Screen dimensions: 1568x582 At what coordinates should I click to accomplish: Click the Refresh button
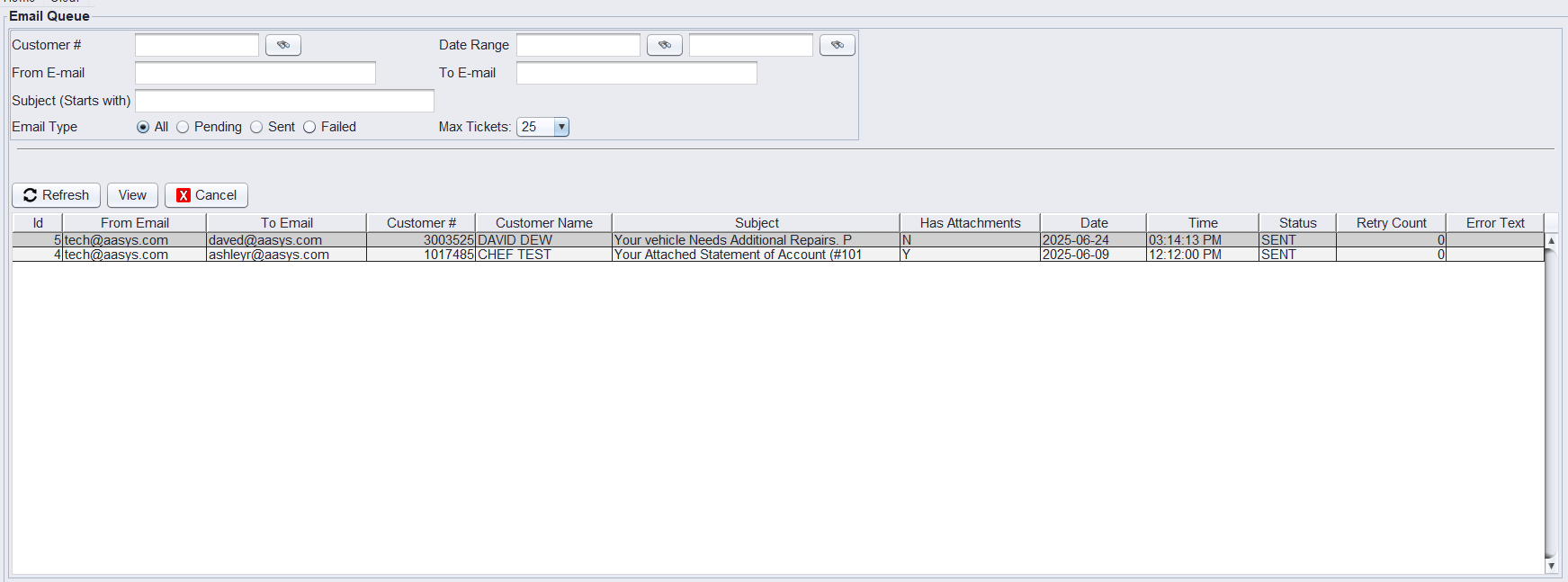pos(56,195)
